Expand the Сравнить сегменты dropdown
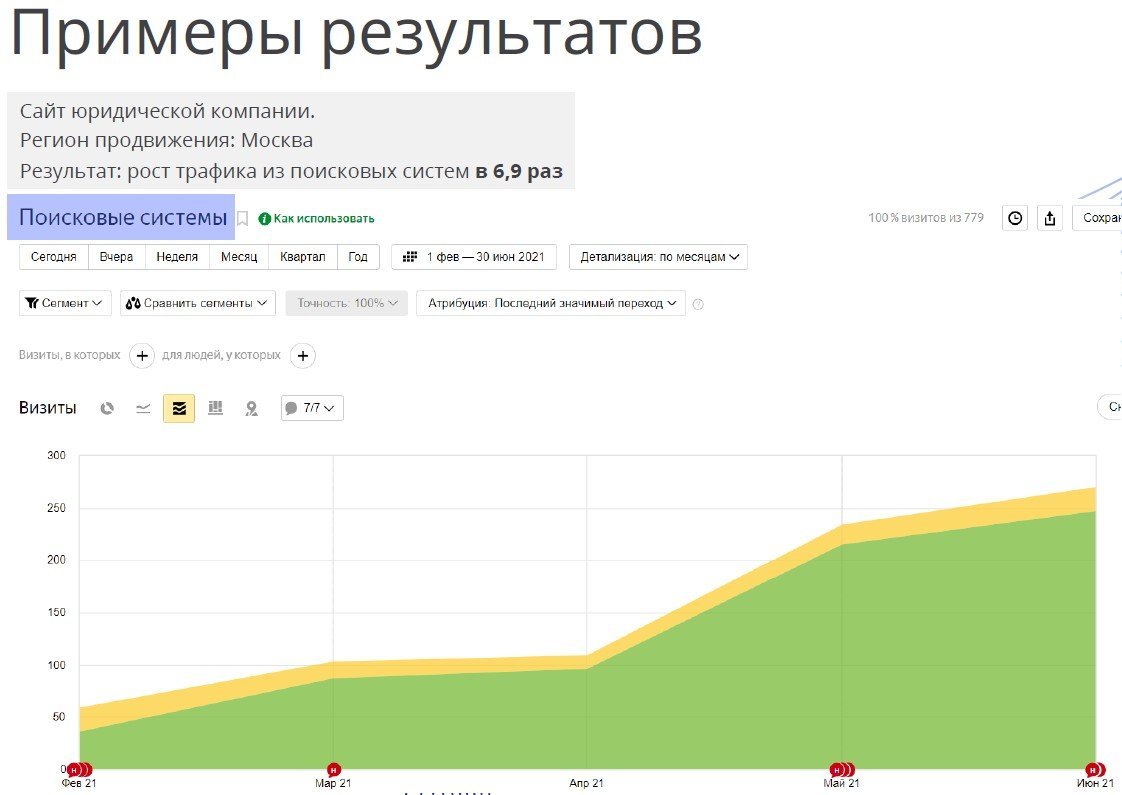Viewport: 1122px width, 795px height. 199,303
